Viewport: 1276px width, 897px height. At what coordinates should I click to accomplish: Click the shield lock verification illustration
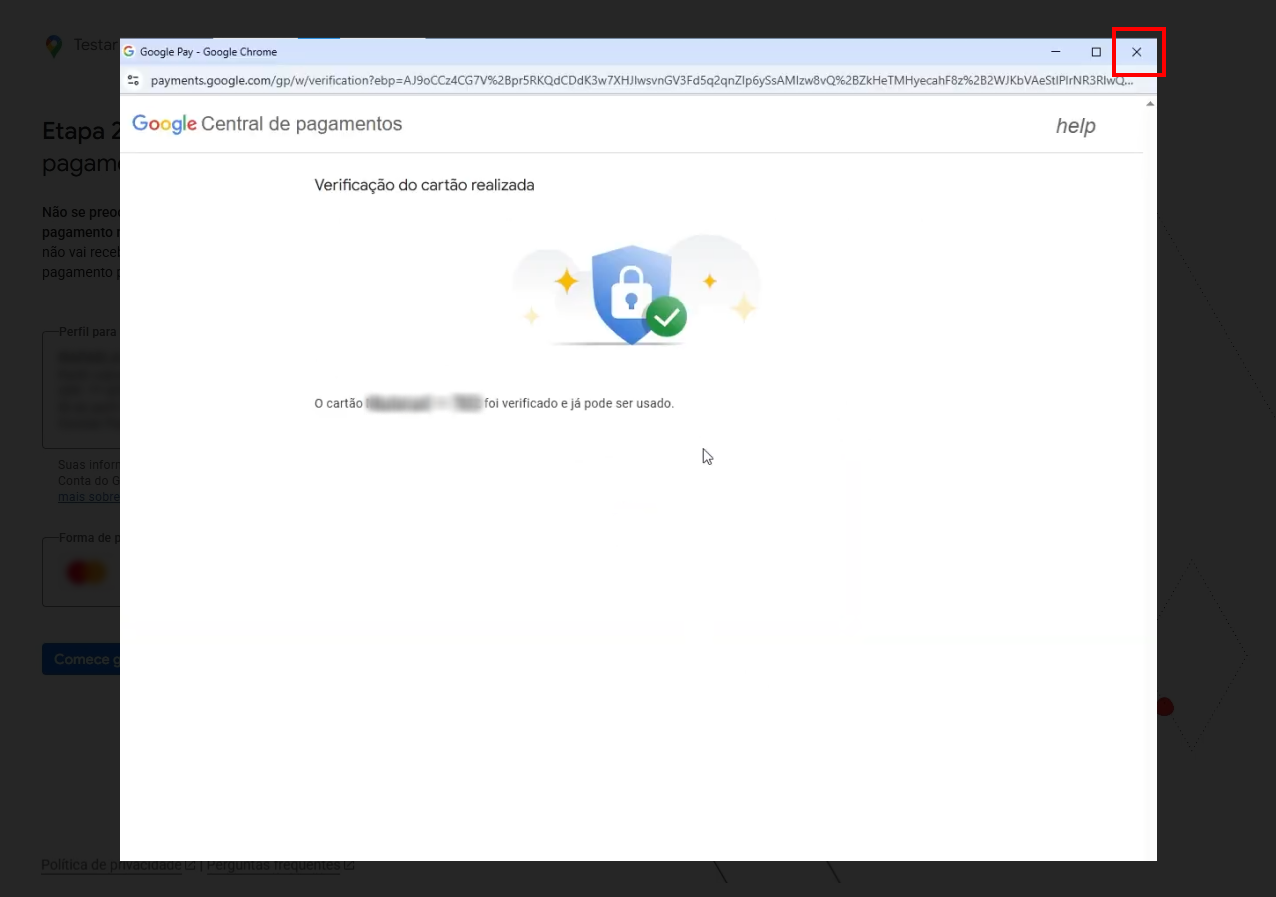(635, 292)
